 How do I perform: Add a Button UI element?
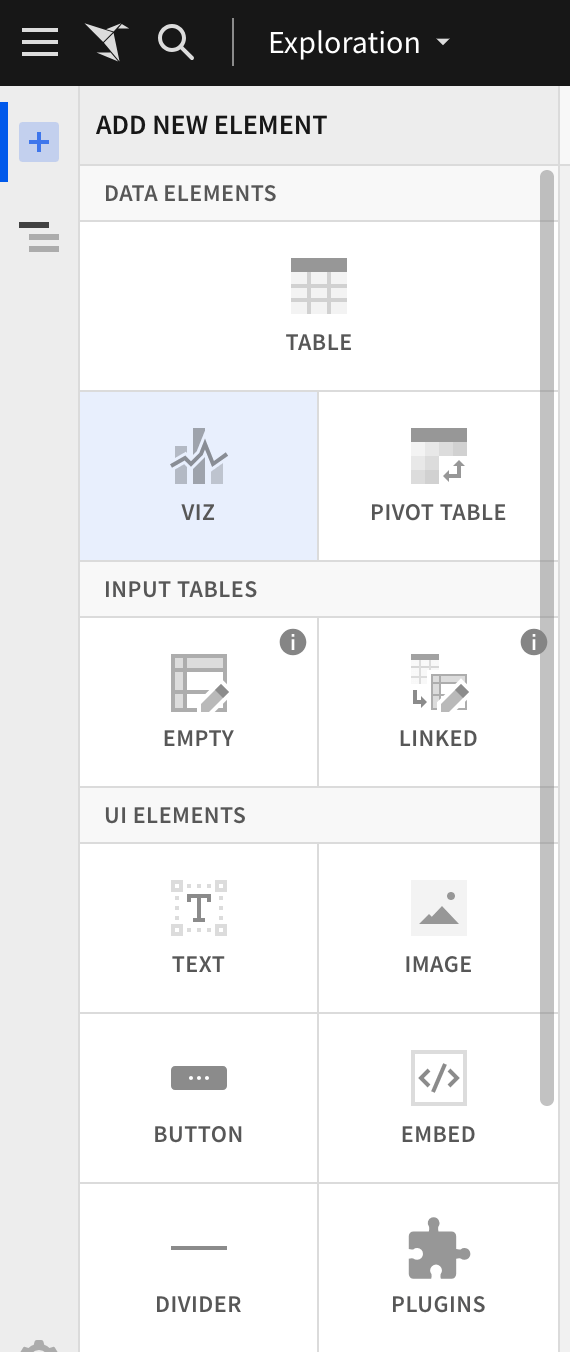click(x=199, y=1098)
